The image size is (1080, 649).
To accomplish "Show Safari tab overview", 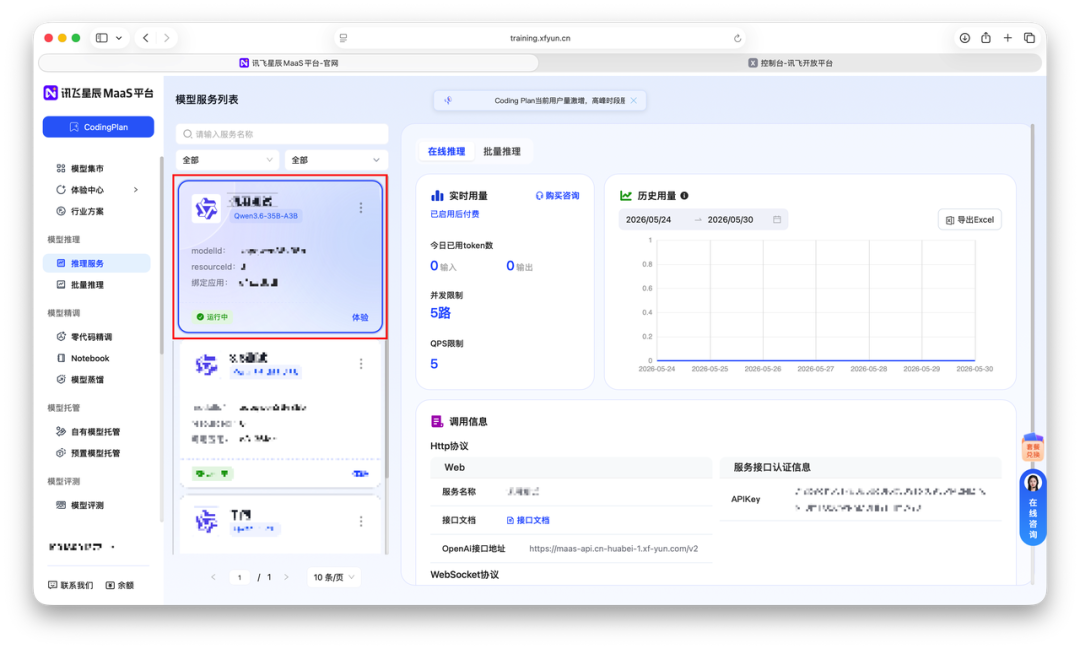I will click(1030, 38).
